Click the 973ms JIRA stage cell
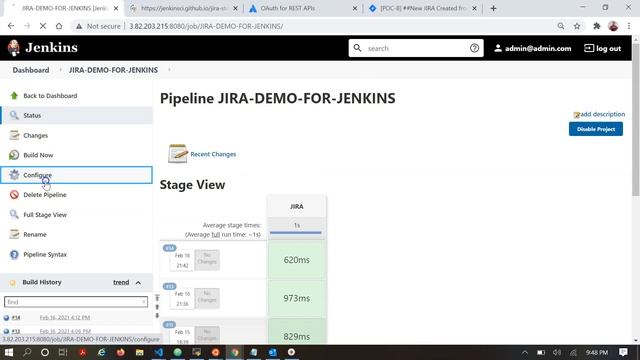Image resolution: width=640 pixels, height=360 pixels. click(x=297, y=298)
